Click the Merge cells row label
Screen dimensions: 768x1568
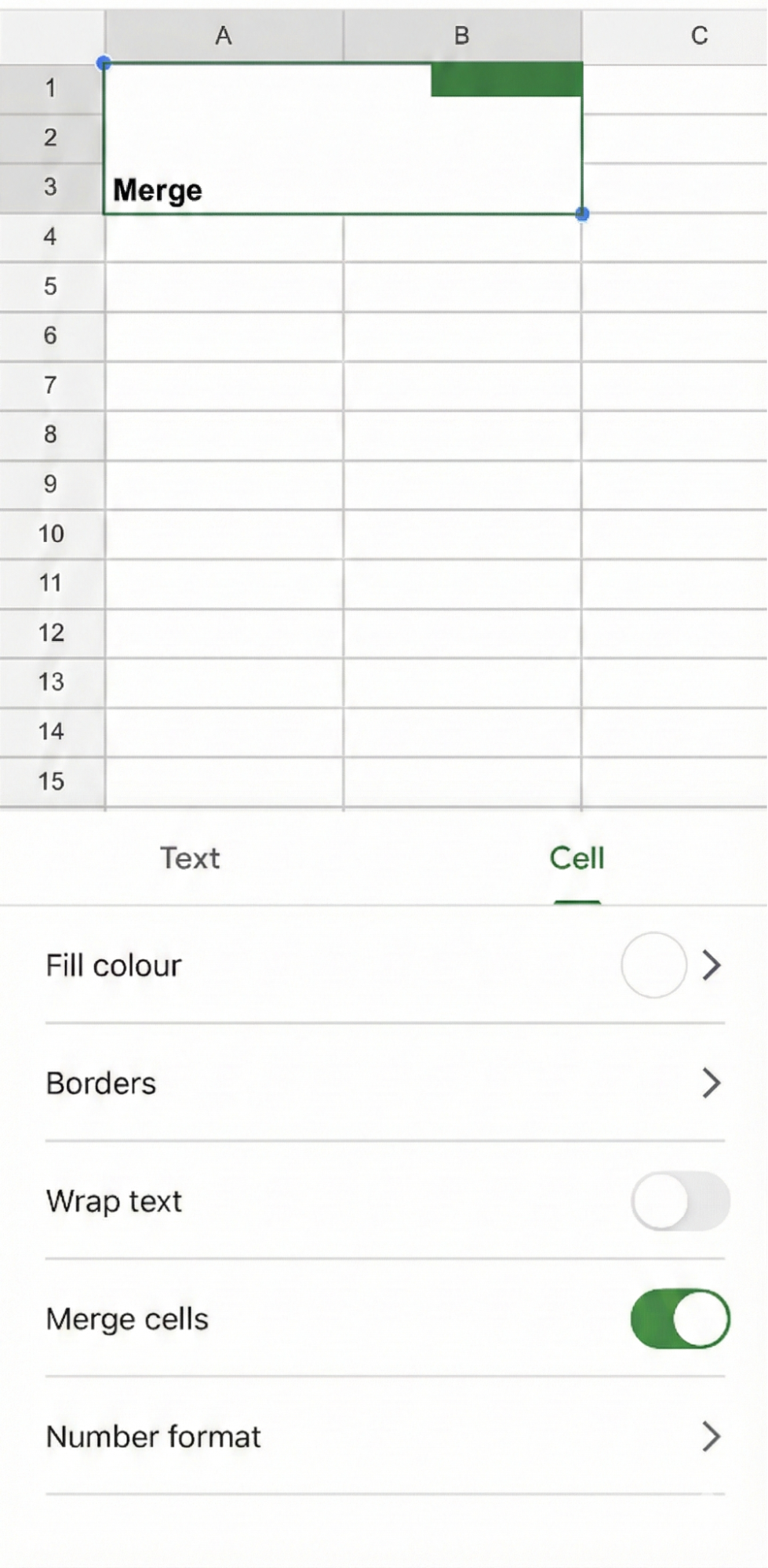(127, 1319)
